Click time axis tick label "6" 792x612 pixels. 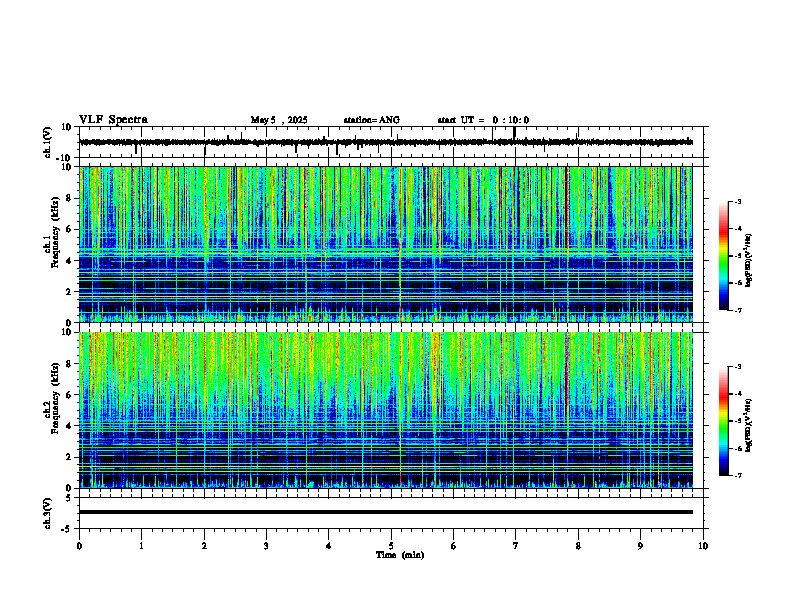(454, 546)
